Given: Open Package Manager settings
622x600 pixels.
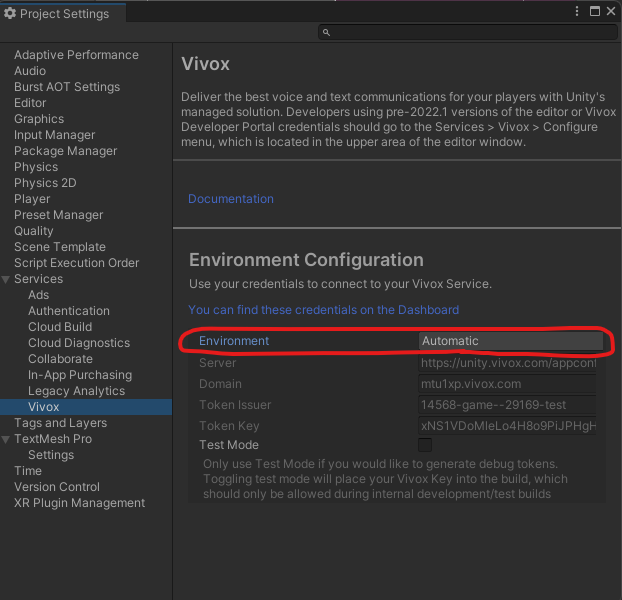Looking at the screenshot, I should (66, 151).
